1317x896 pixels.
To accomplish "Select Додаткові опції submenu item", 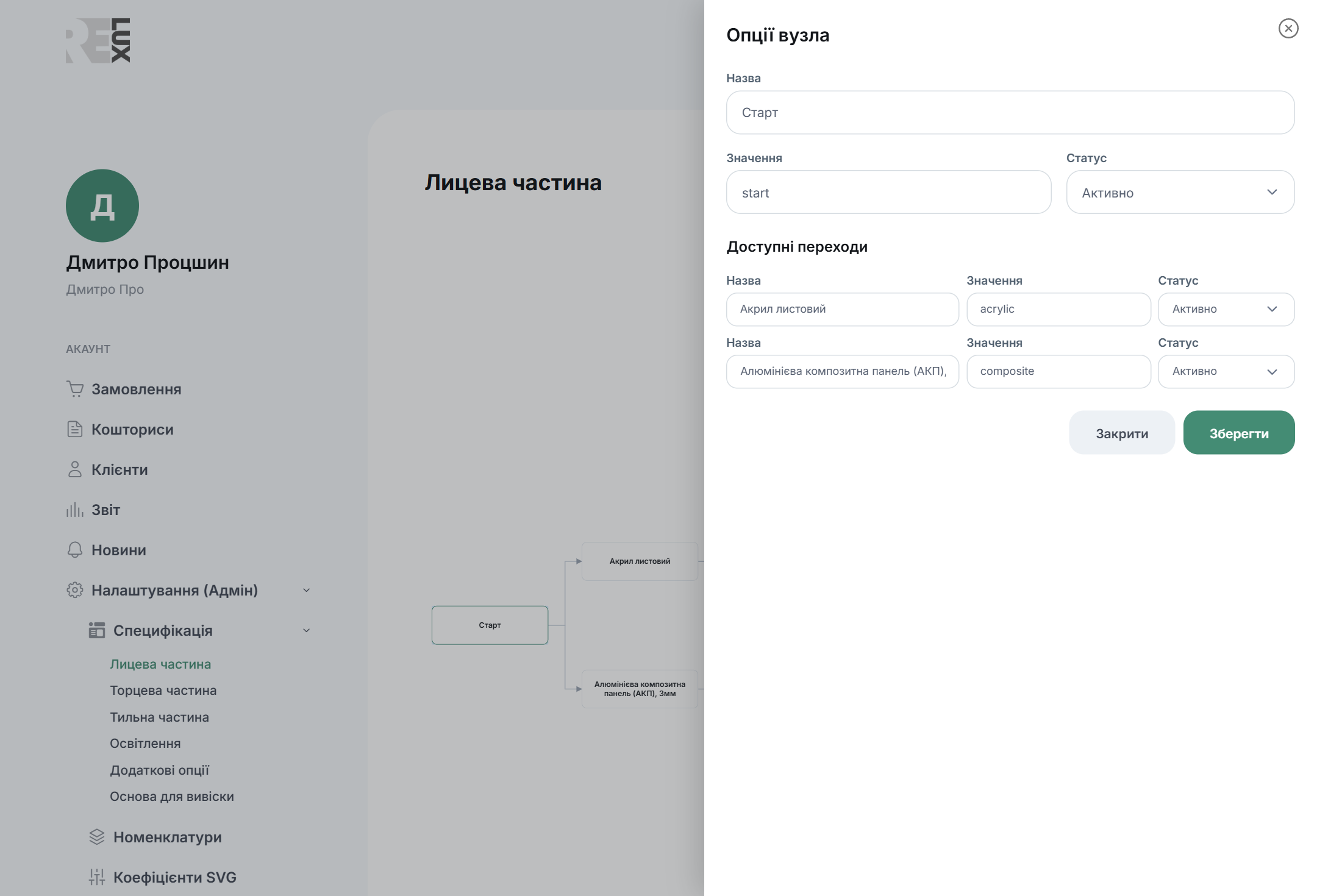I will pyautogui.click(x=159, y=770).
